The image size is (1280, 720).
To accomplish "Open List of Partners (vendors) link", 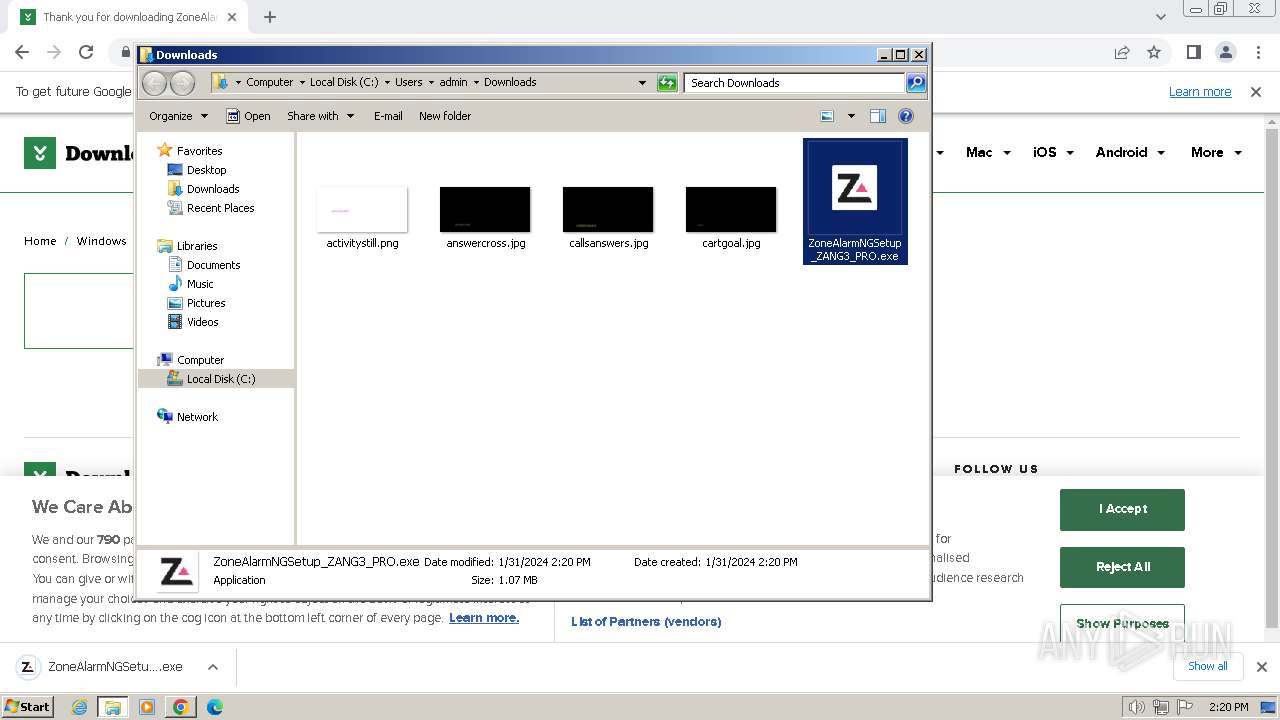I will point(646,622).
